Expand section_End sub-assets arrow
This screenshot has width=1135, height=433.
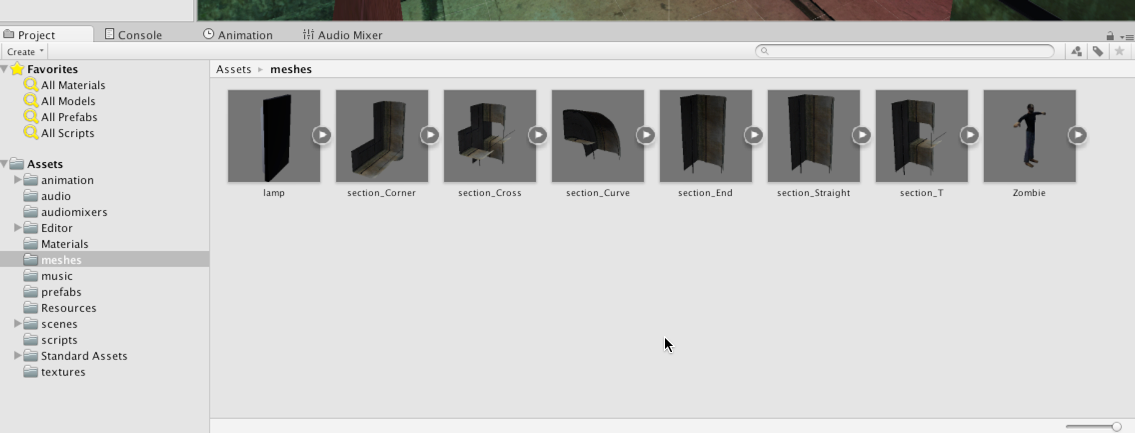pyautogui.click(x=754, y=135)
